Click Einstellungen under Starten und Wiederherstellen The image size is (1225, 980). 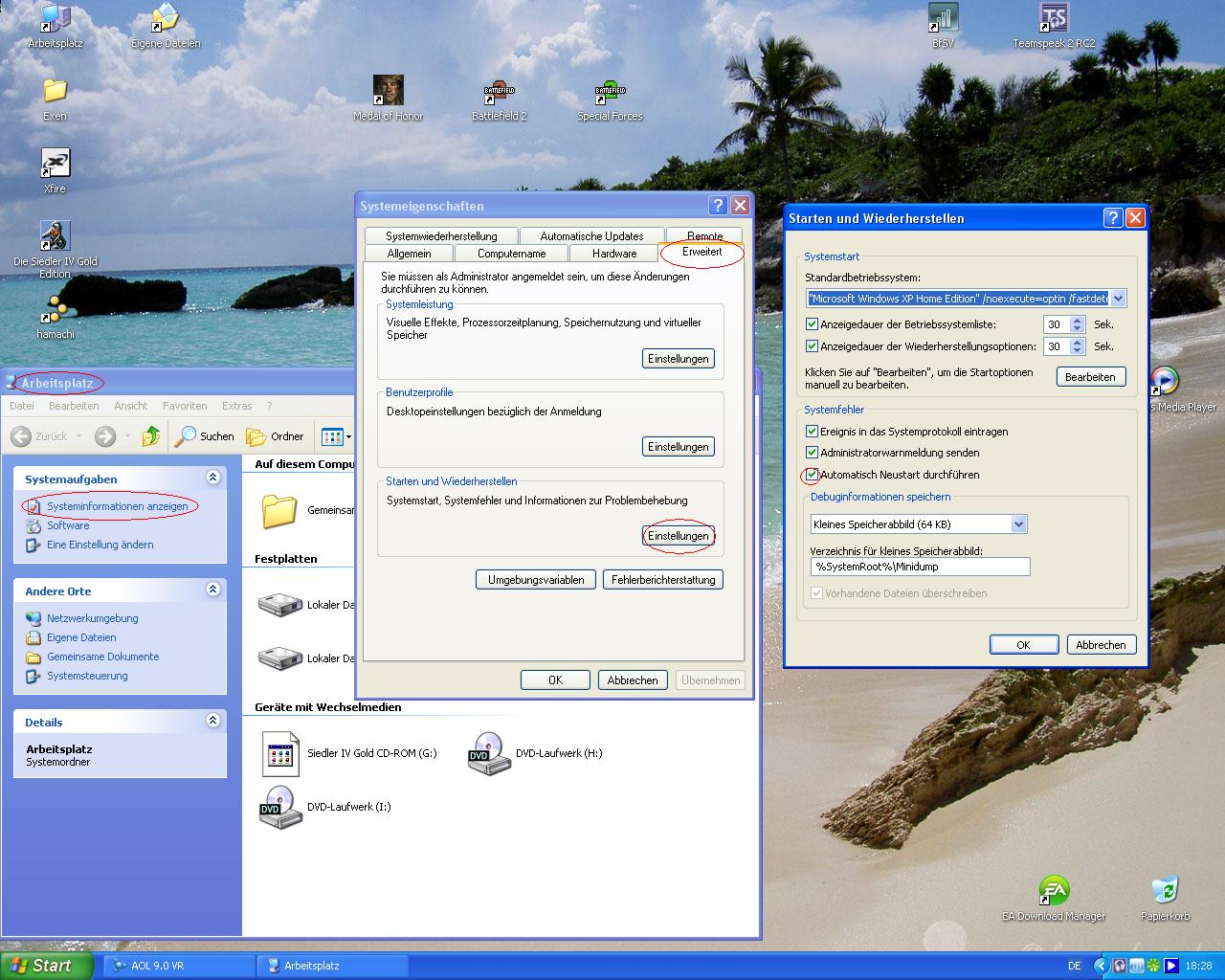click(679, 536)
